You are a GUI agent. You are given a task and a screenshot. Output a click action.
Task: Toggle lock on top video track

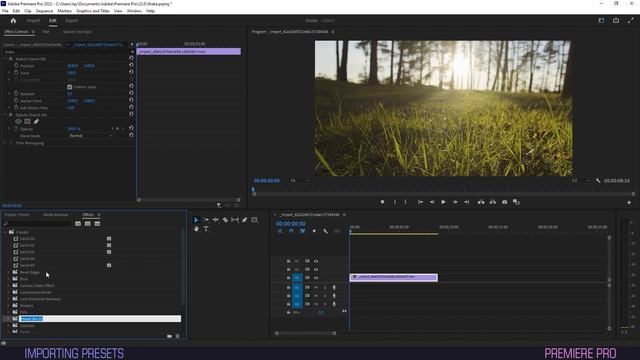(x=289, y=261)
